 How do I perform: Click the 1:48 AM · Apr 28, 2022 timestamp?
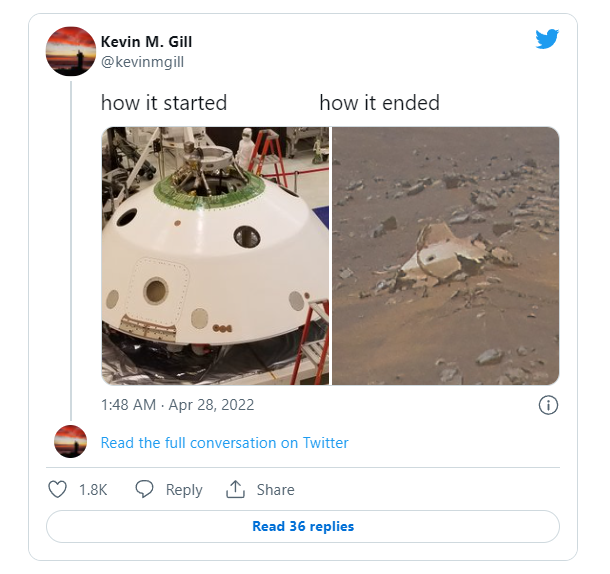177,405
